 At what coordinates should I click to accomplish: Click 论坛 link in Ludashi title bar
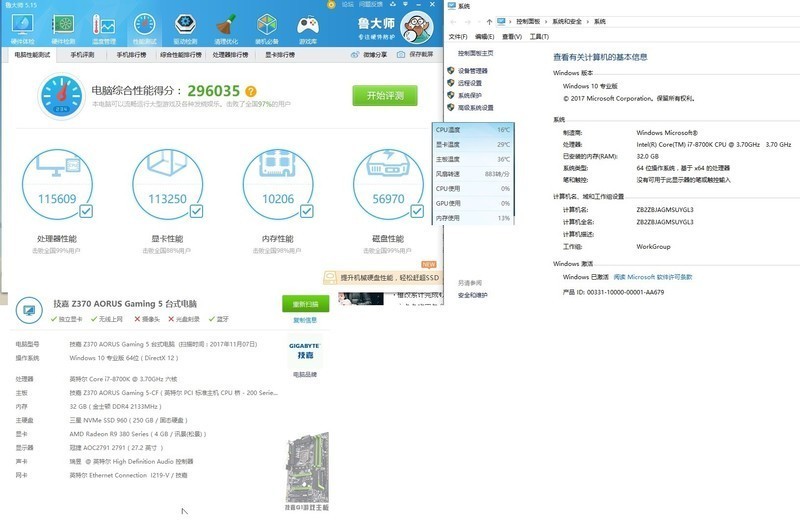[347, 4]
